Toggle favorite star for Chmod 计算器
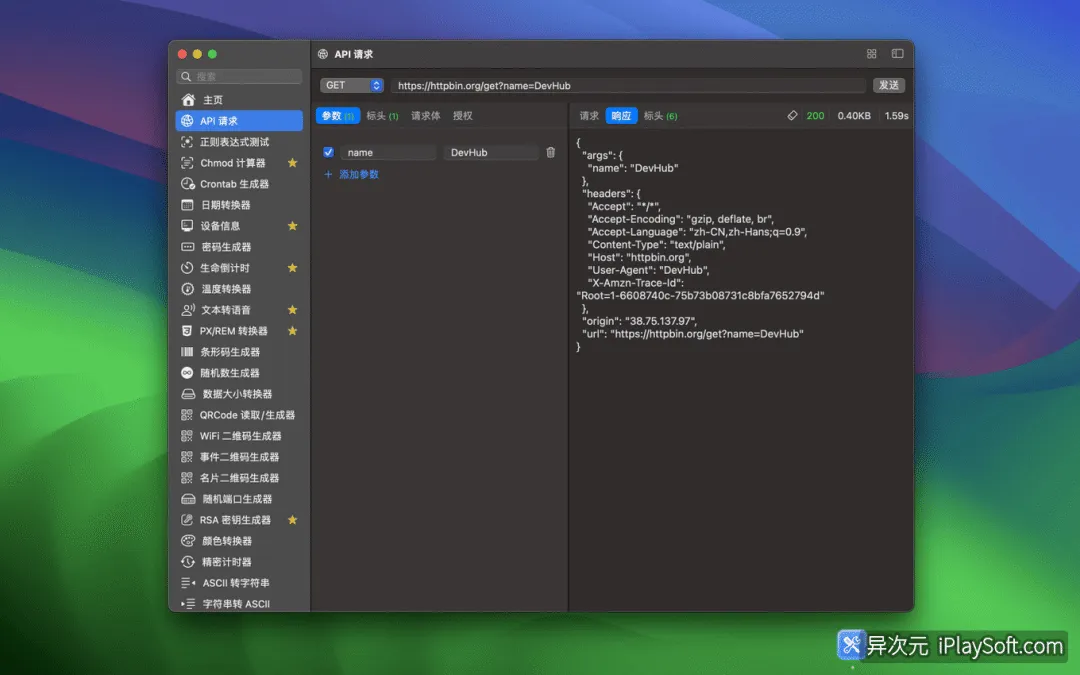This screenshot has width=1080, height=675. click(292, 163)
